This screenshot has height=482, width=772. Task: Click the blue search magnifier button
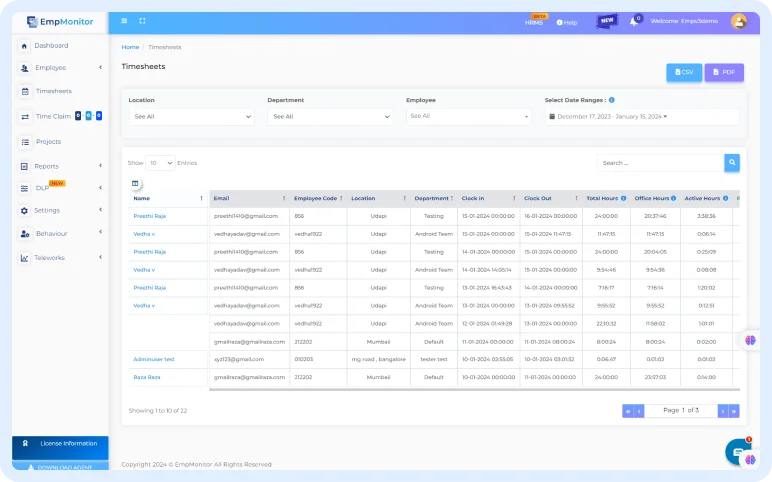pos(732,162)
